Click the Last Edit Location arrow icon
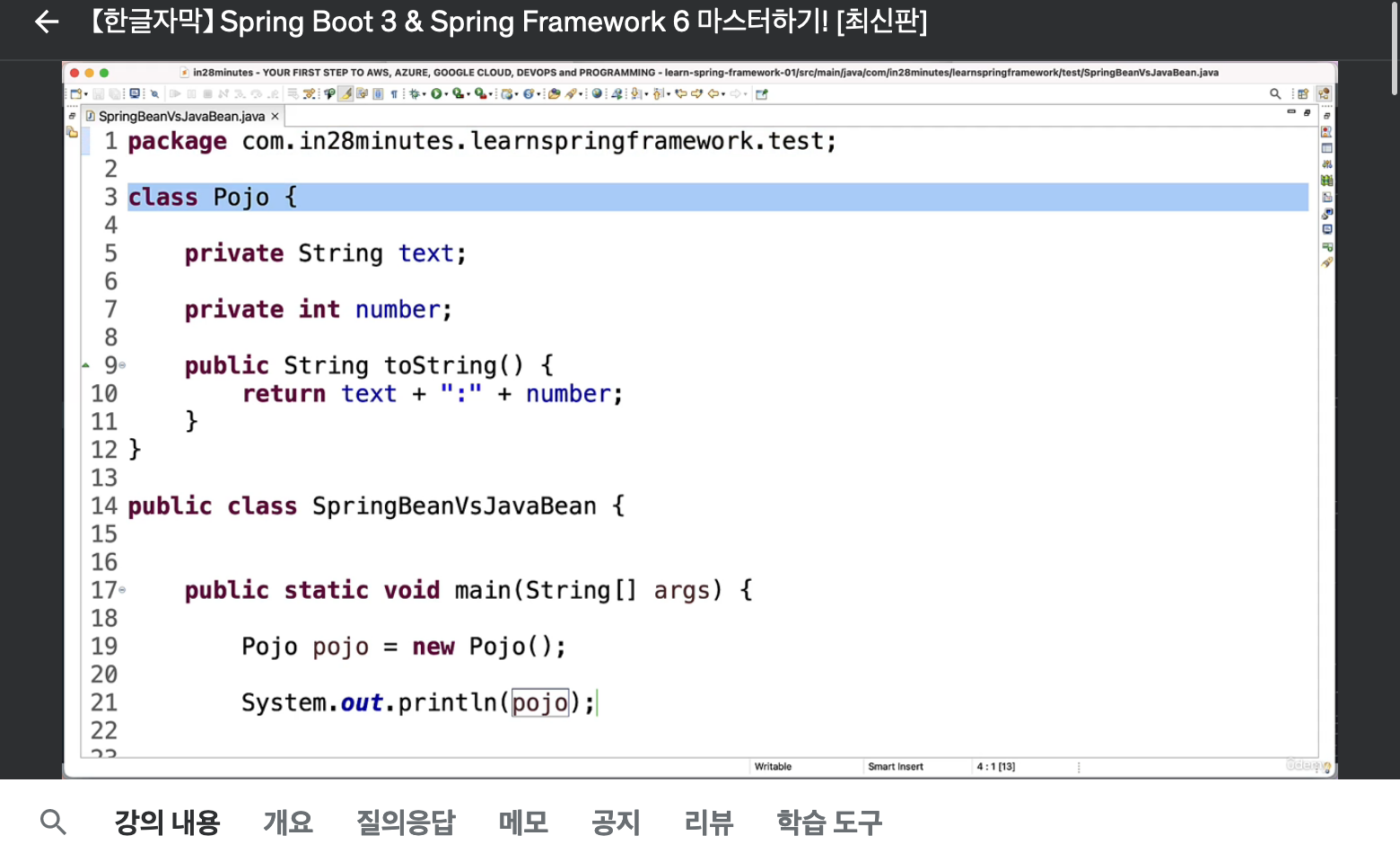 click(x=680, y=93)
